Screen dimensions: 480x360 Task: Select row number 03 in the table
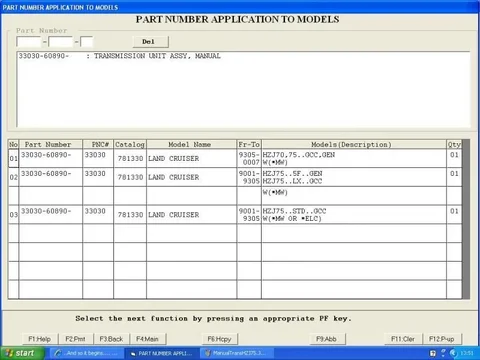13,215
